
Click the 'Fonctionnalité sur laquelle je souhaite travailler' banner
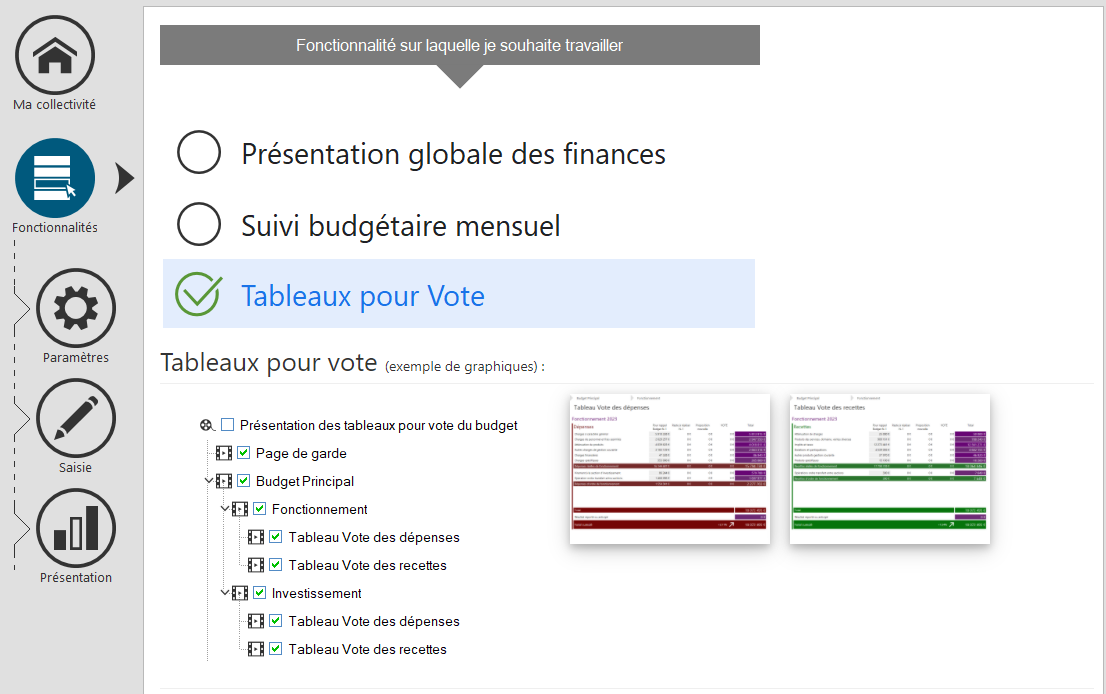click(459, 46)
